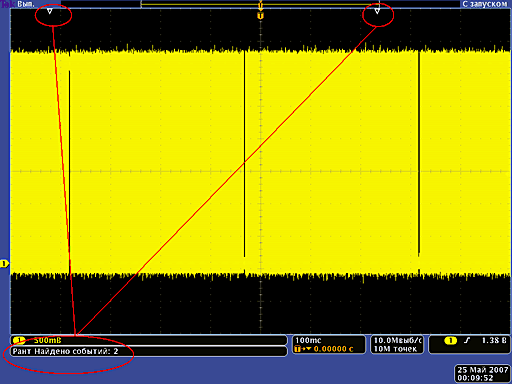This screenshot has height=384, width=512.
Task: Click the 'С запуском' trigger status text
Action: coord(485,4)
